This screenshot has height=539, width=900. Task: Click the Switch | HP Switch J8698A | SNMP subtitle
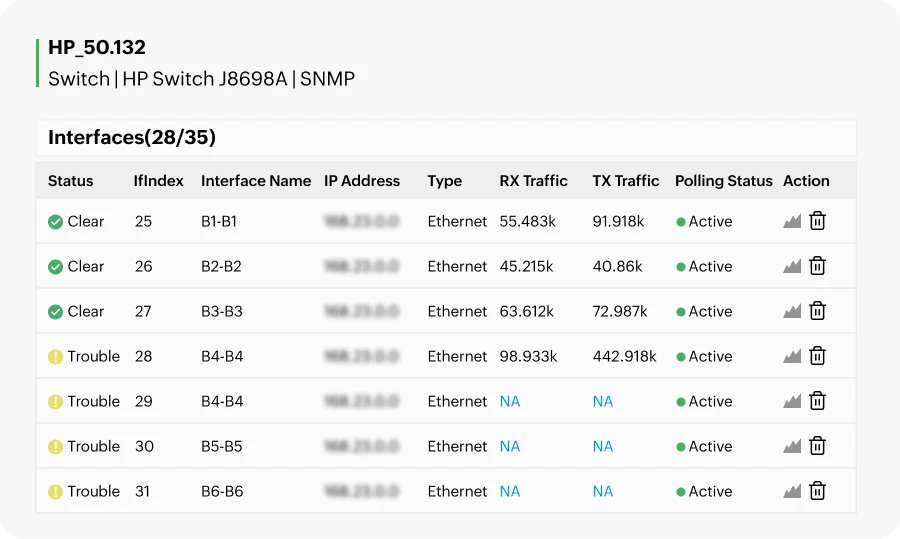click(201, 79)
